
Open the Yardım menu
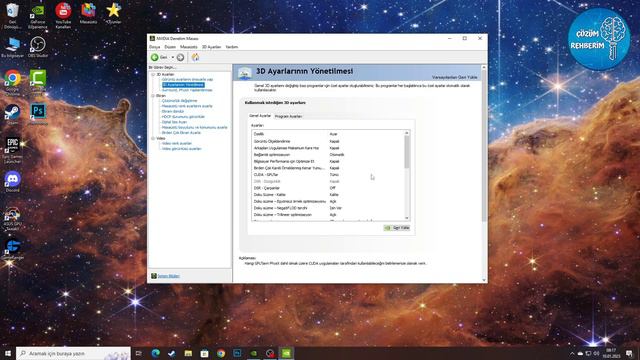[232, 47]
